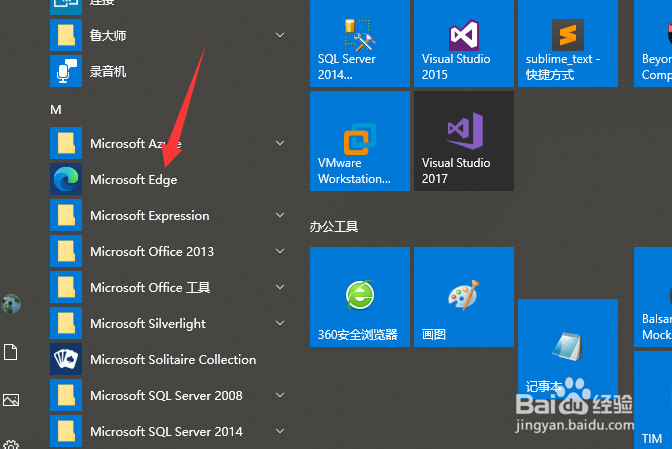Screen dimensions: 672x449
Task: Open the Balsamiq Mockups tile
Action: click(x=653, y=296)
